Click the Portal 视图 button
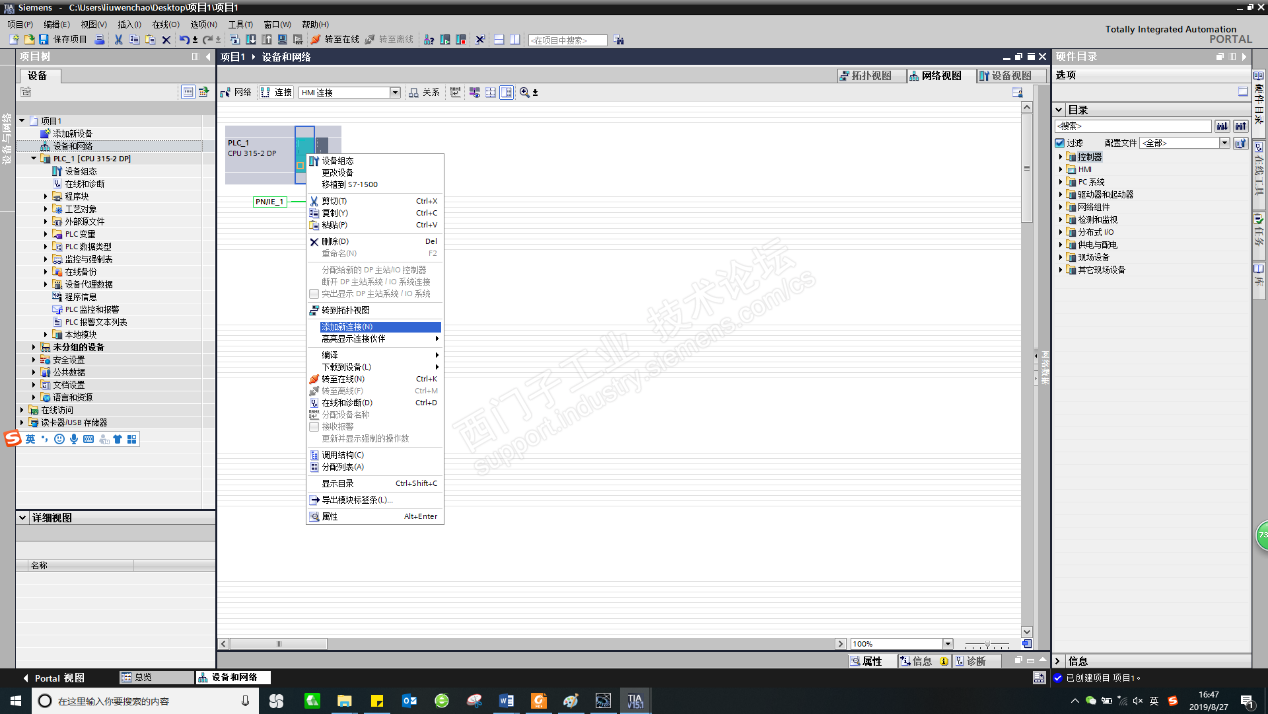Viewport: 1268px width, 714px height. click(54, 677)
